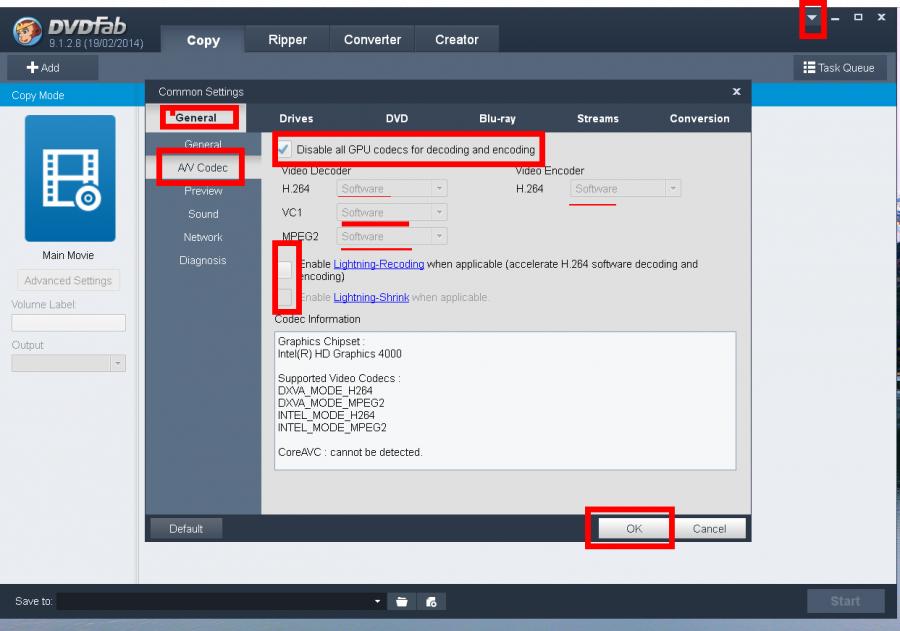Select Diagnosis in the sidebar
900x631 pixels.
[x=203, y=260]
